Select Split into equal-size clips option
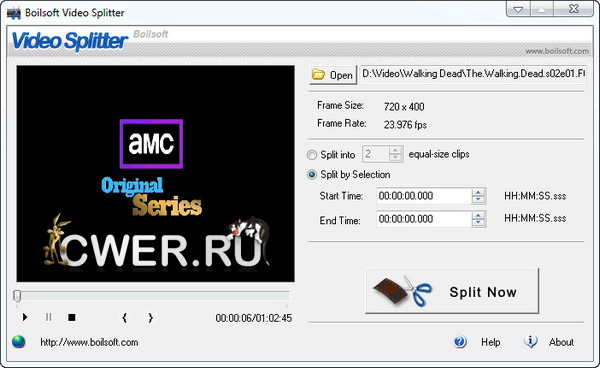This screenshot has height=368, width=600. [312, 155]
